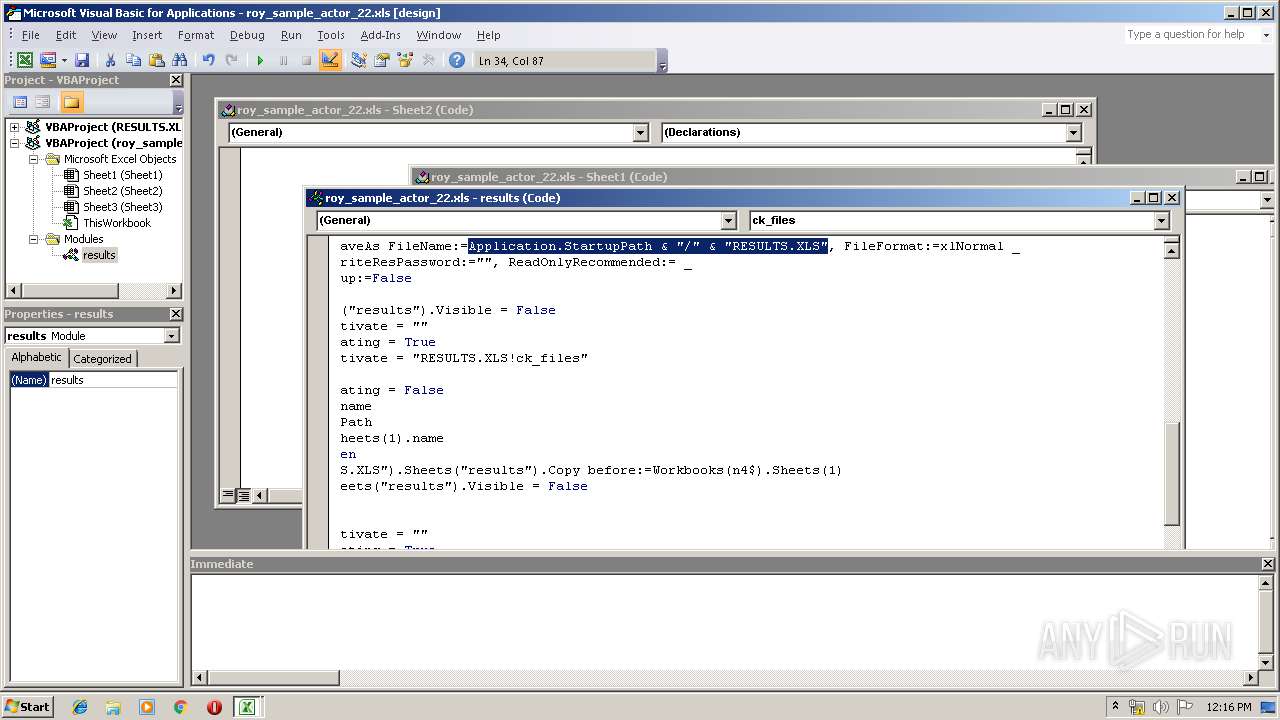Viewport: 1280px width, 720px height.
Task: Switch to the Alphabetic properties tab
Action: [37, 358]
